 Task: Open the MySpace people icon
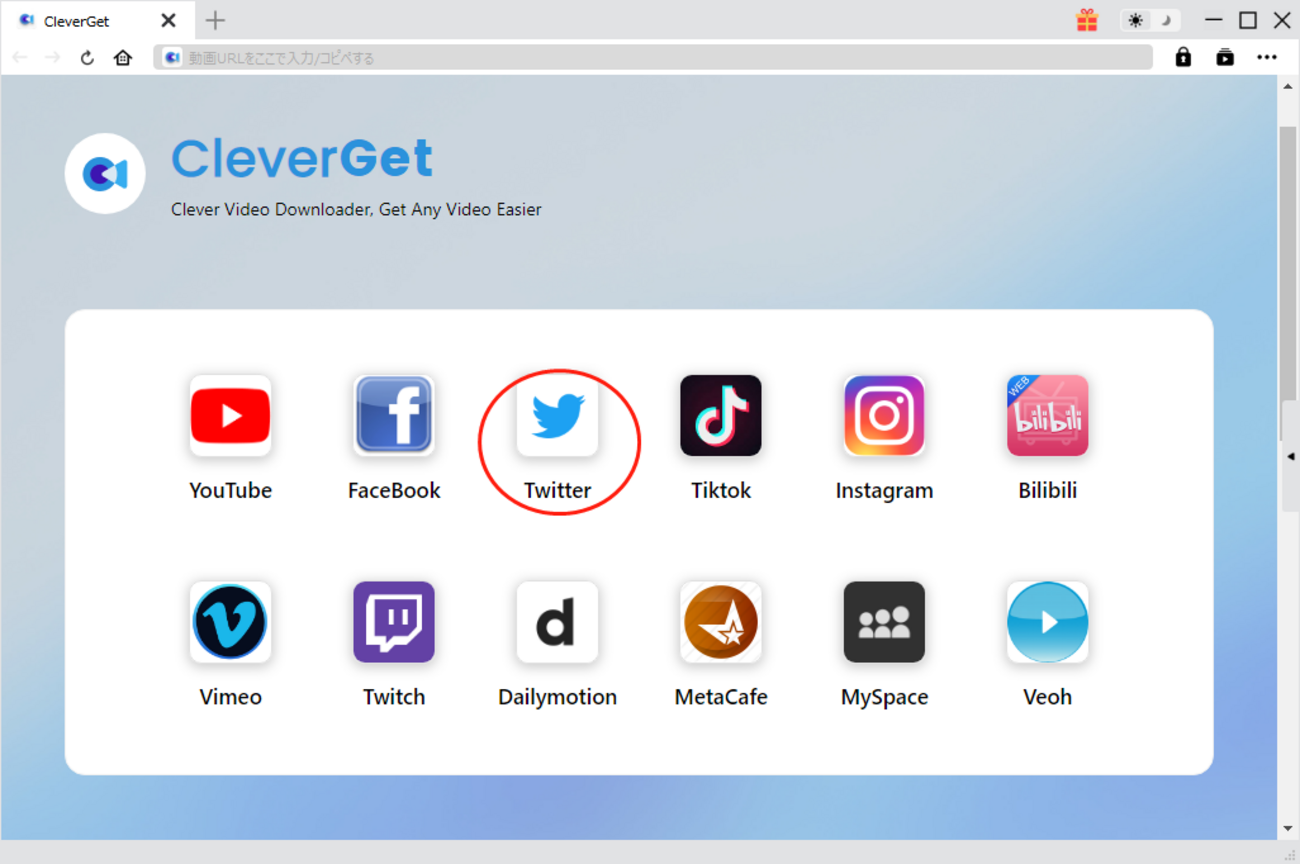click(884, 622)
